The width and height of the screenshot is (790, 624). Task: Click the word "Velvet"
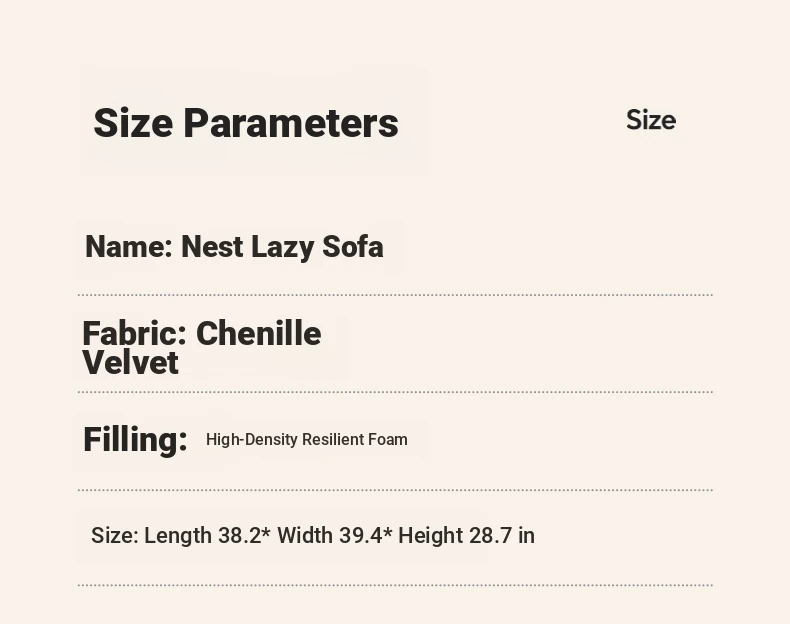[x=130, y=362]
